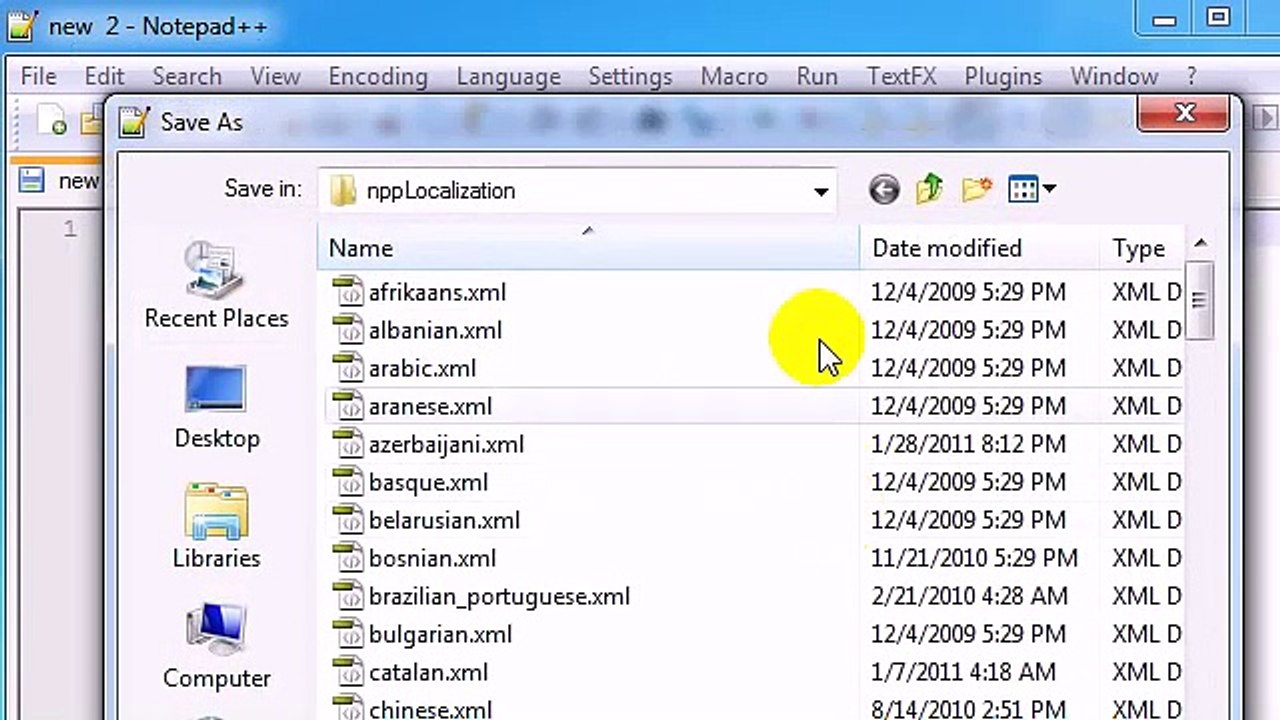Click the file list scrollbar up arrow
Viewport: 1280px width, 720px height.
click(x=1200, y=243)
